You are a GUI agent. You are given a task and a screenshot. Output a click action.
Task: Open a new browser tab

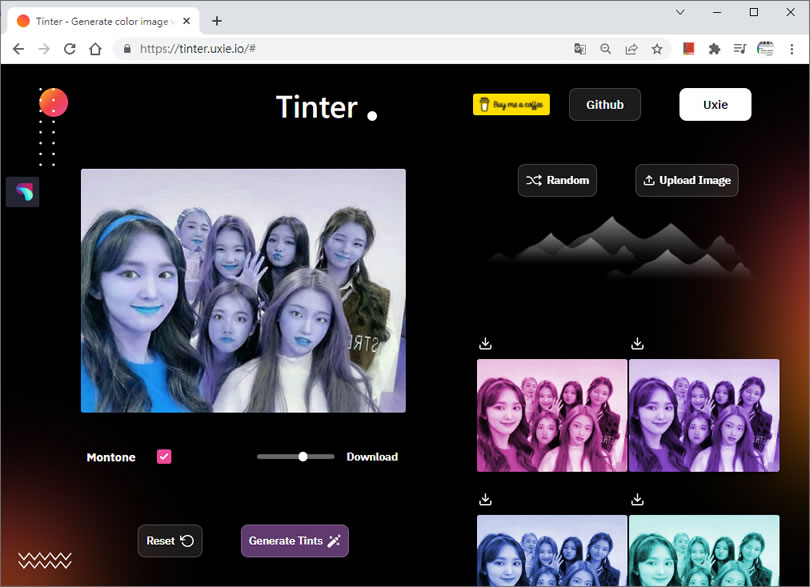[217, 21]
